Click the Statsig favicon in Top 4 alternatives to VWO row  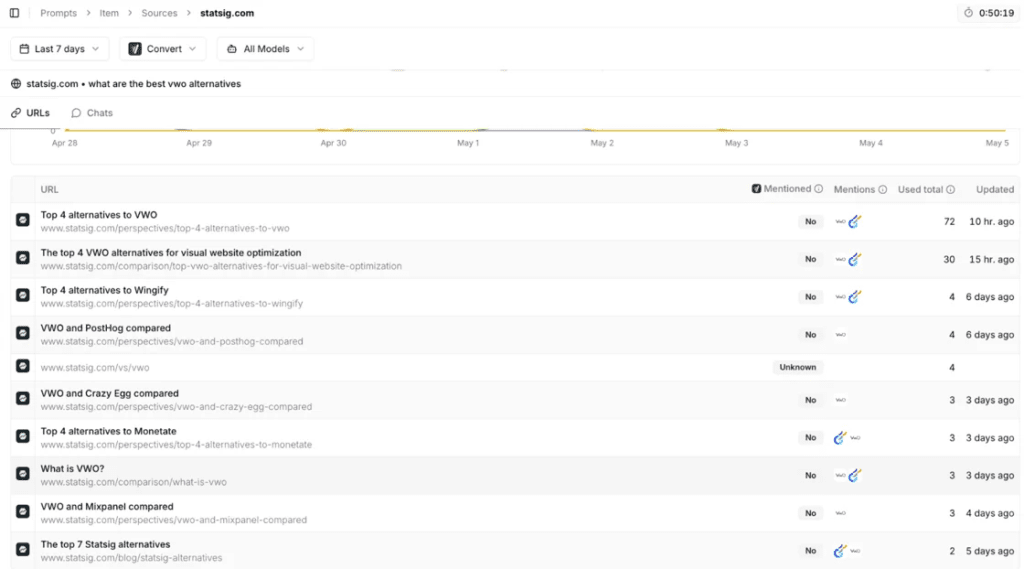point(23,220)
